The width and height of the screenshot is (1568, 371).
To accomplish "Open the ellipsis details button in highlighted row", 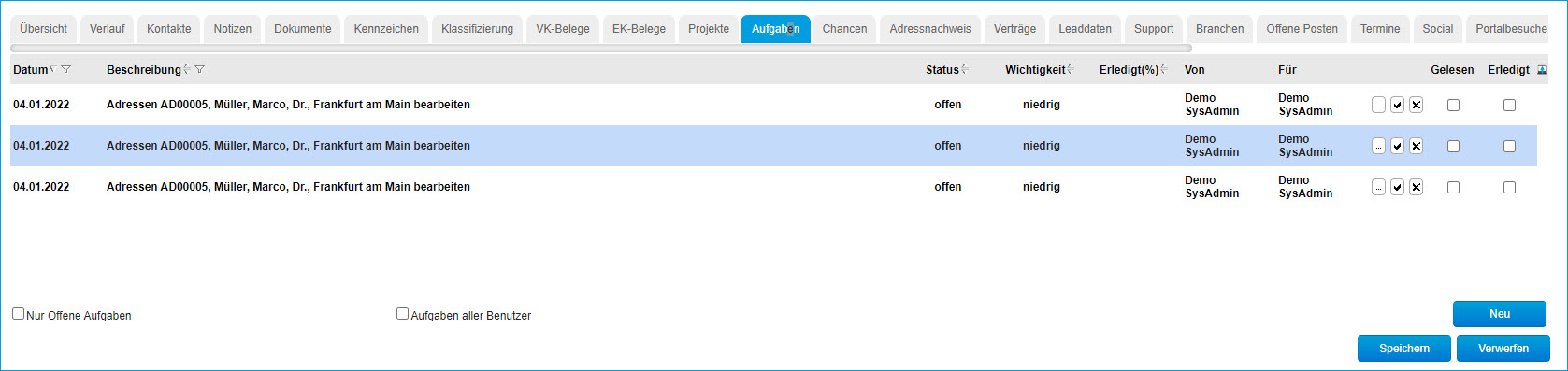I will coord(1378,146).
